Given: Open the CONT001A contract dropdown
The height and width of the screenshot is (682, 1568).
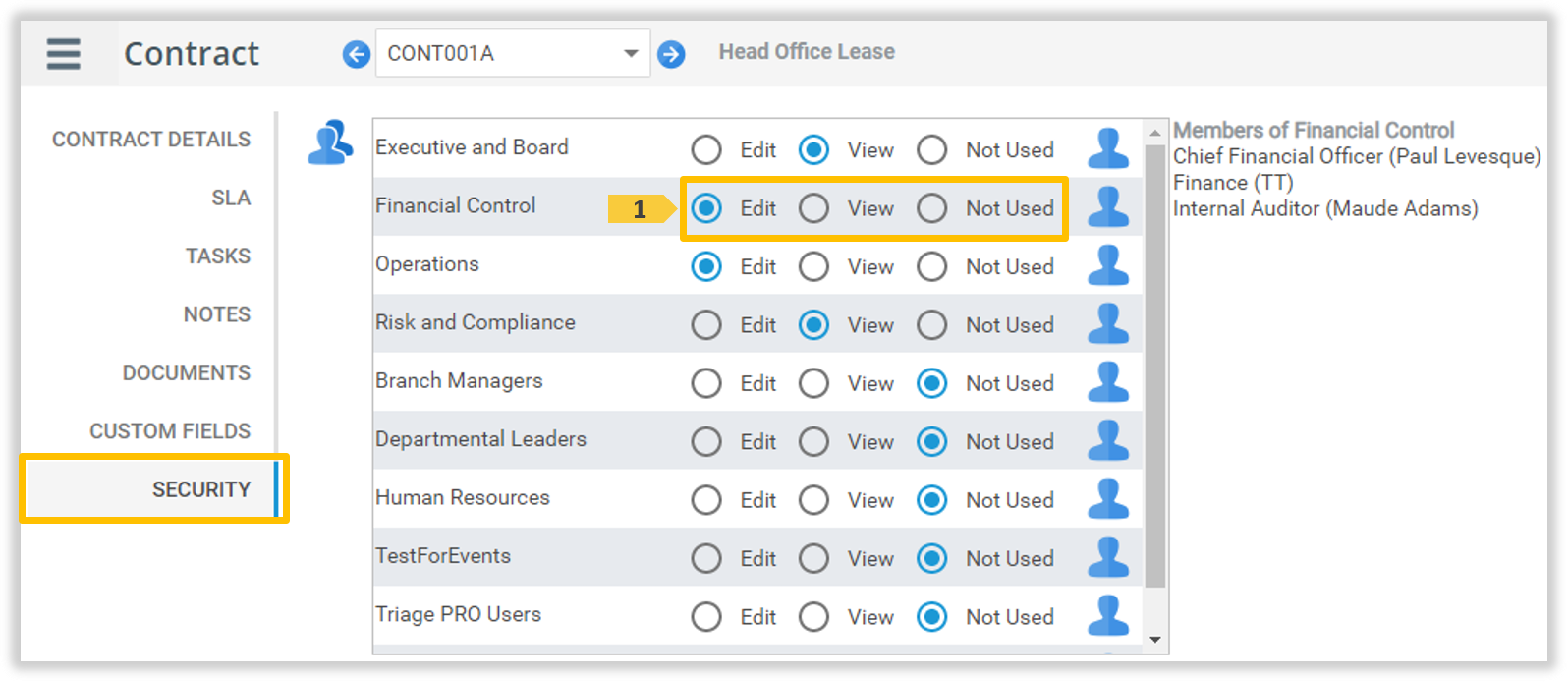Looking at the screenshot, I should pyautogui.click(x=631, y=54).
